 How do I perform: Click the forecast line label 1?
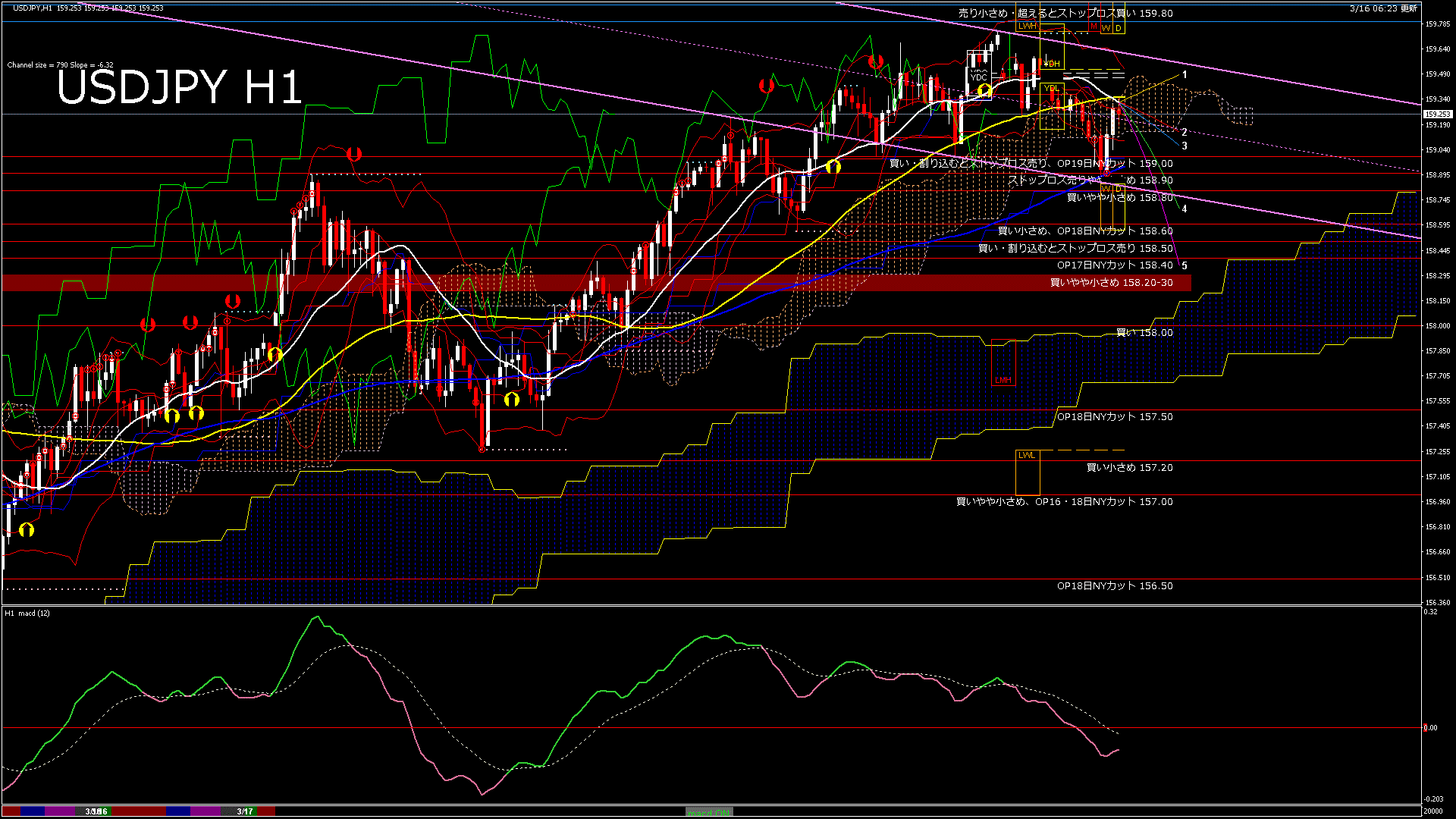[1185, 74]
